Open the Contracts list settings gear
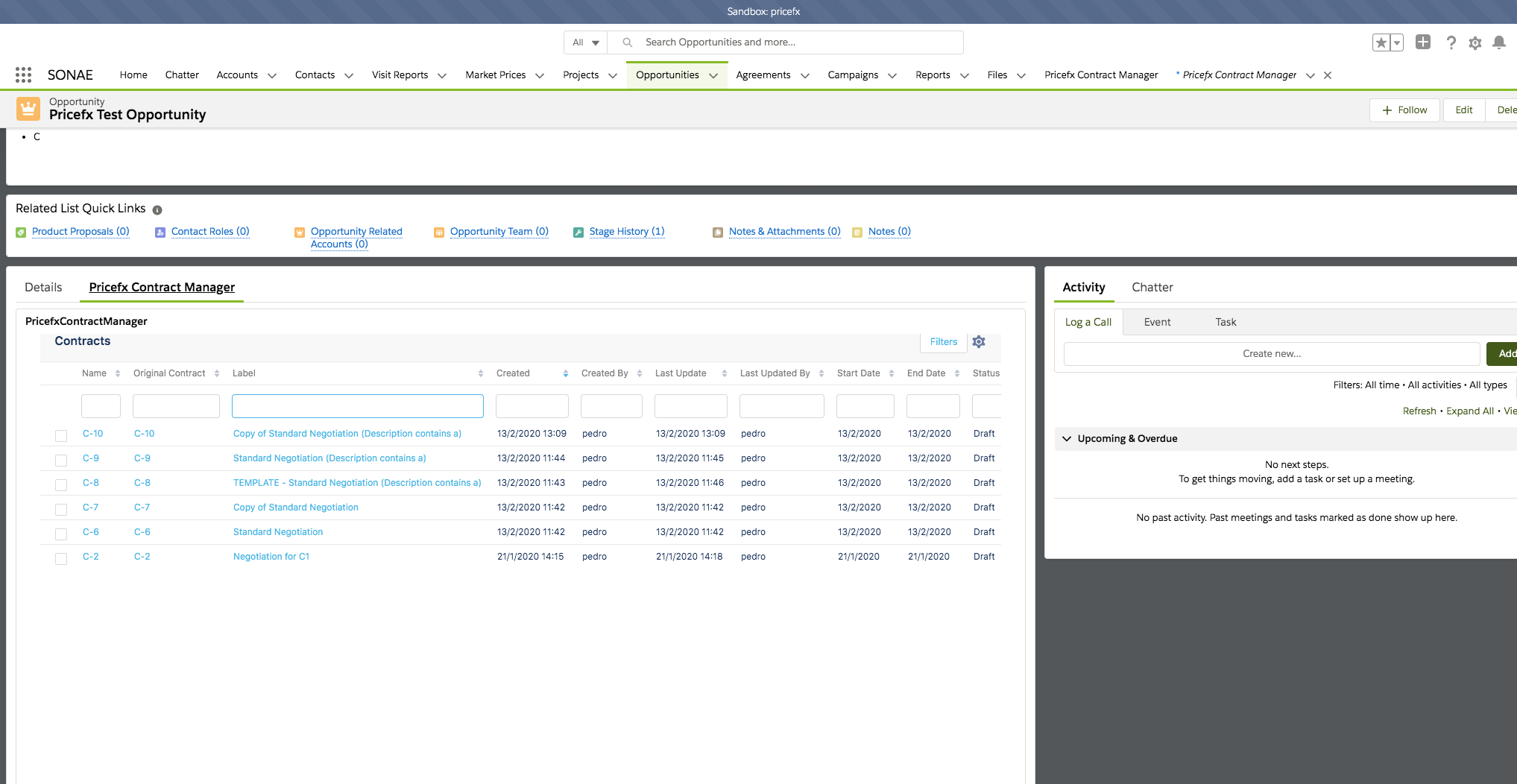This screenshot has height=784, width=1517. pyautogui.click(x=979, y=341)
